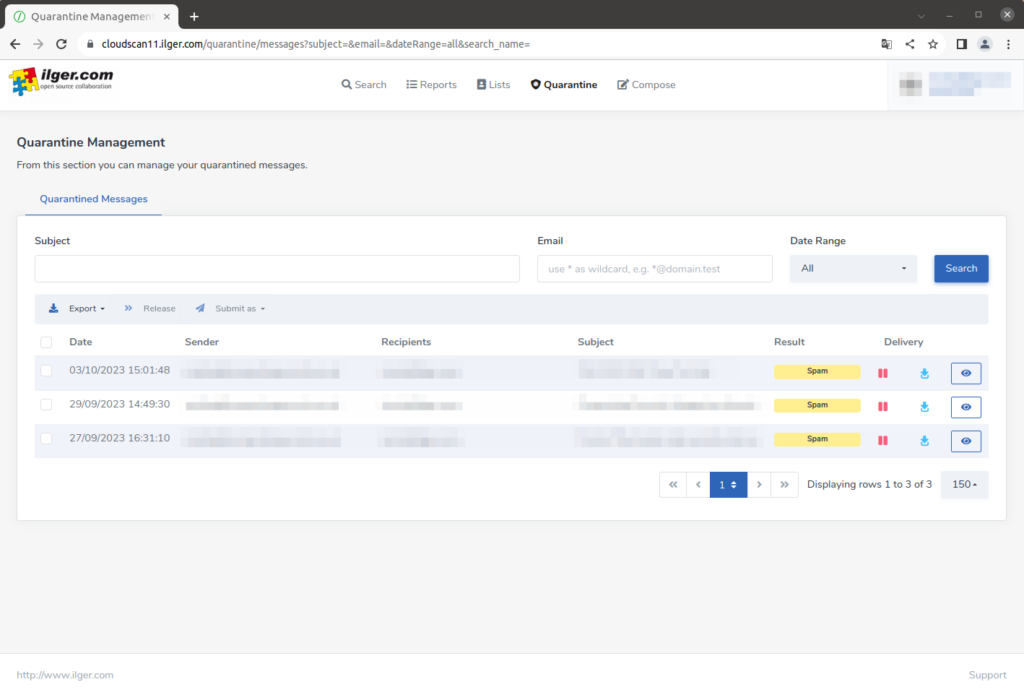Download the 29/09/2023 quarantined message
This screenshot has width=1024, height=695.
924,406
